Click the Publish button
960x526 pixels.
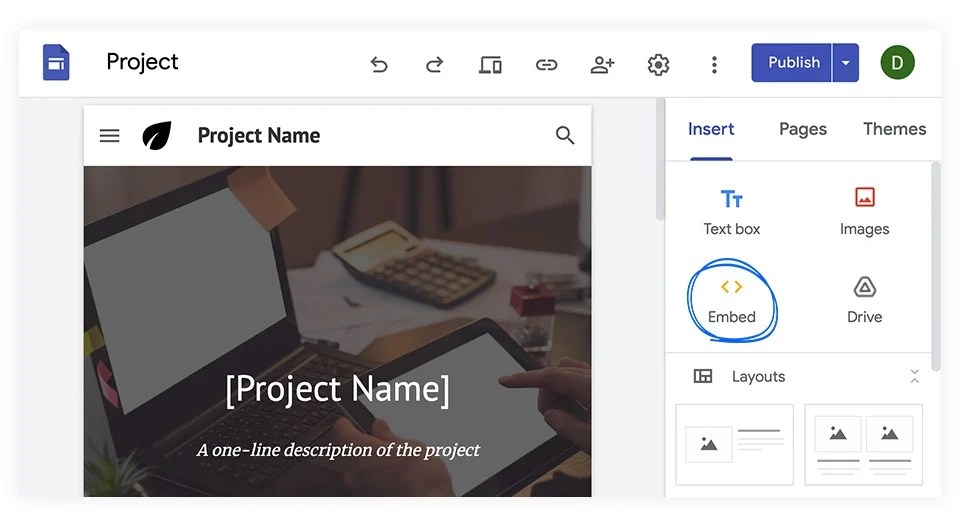coord(792,62)
